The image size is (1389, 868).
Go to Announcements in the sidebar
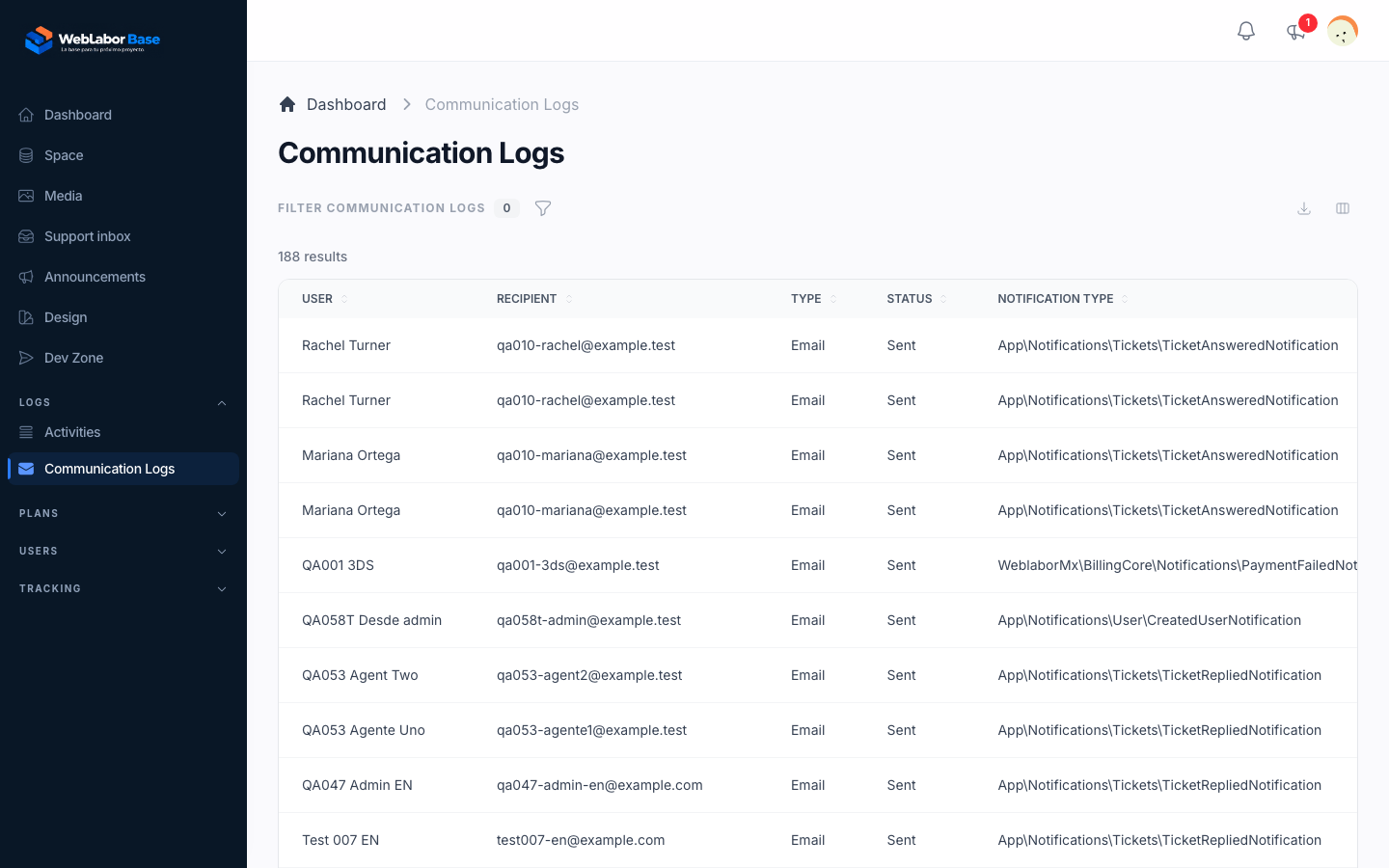coord(123,277)
